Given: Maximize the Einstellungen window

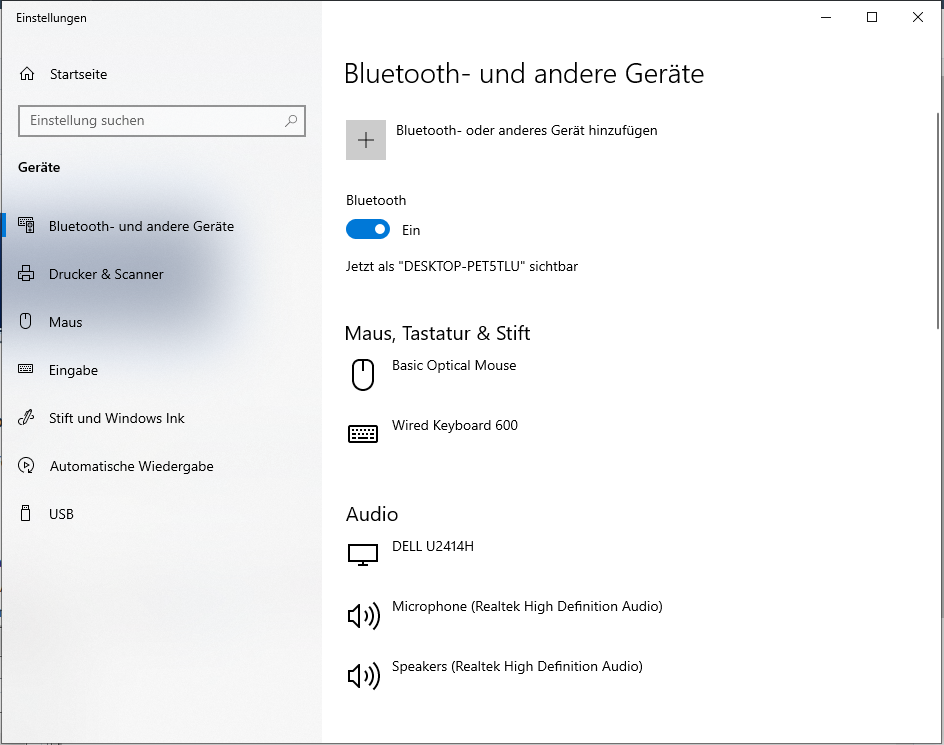Looking at the screenshot, I should [x=872, y=17].
